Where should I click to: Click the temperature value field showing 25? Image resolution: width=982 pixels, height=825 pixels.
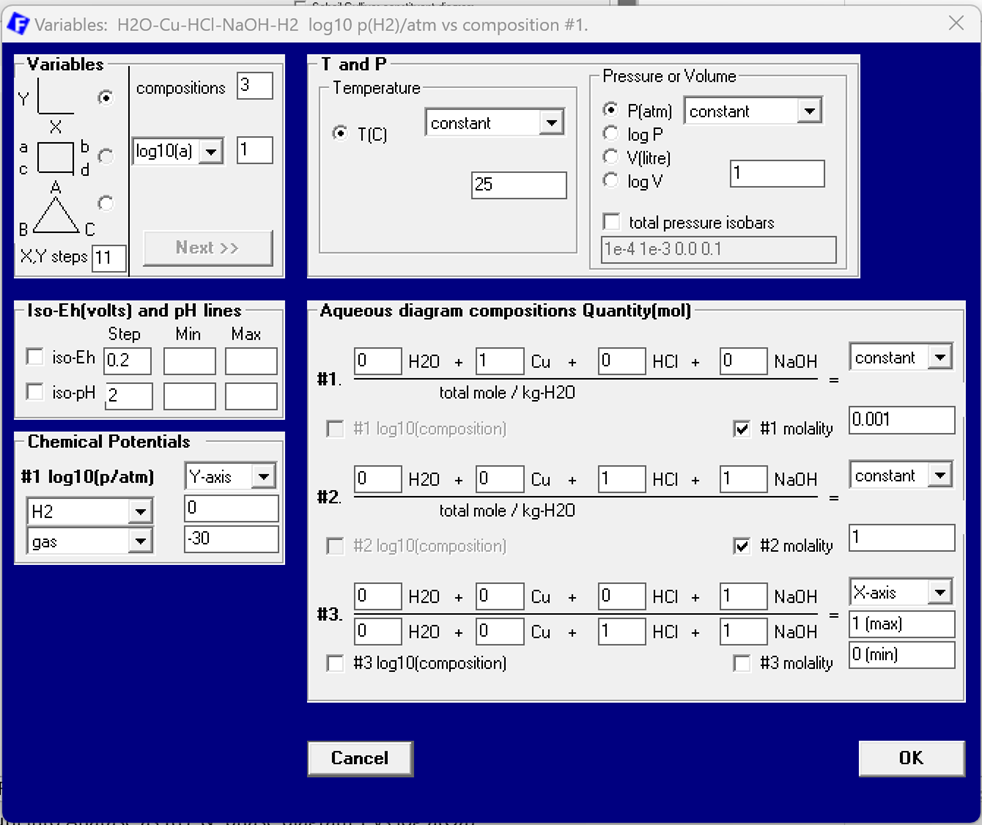(518, 185)
